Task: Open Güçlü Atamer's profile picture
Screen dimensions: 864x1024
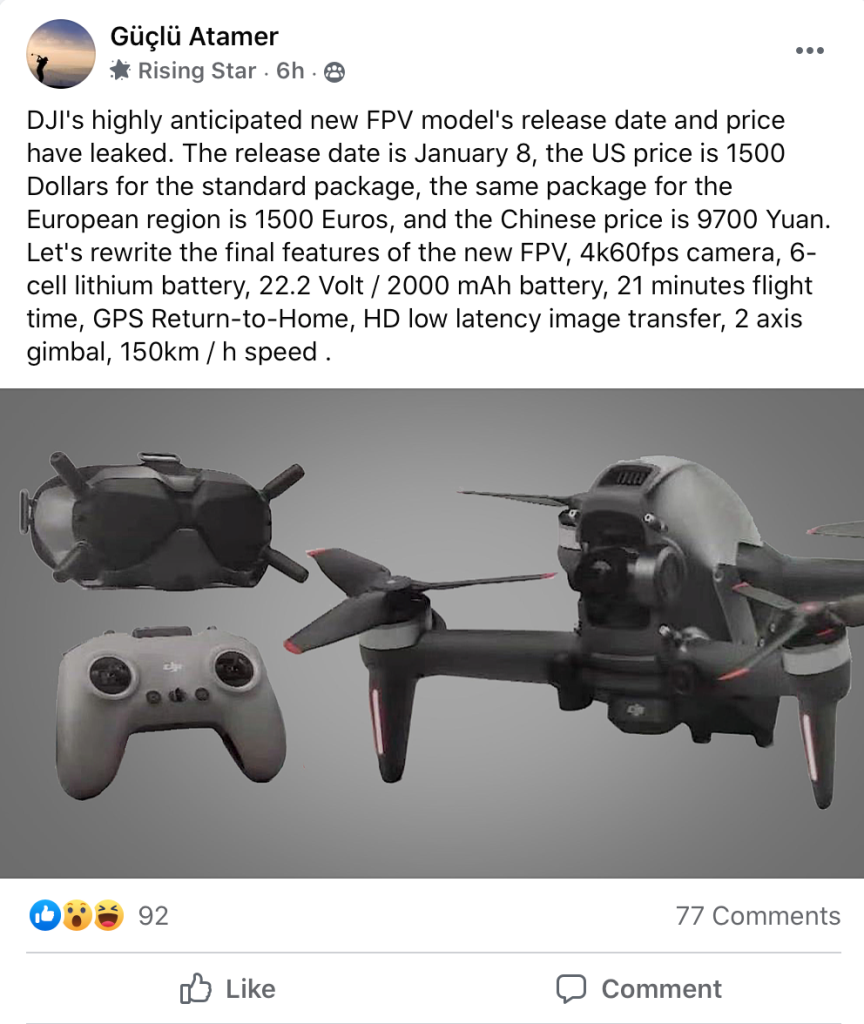Action: click(61, 54)
